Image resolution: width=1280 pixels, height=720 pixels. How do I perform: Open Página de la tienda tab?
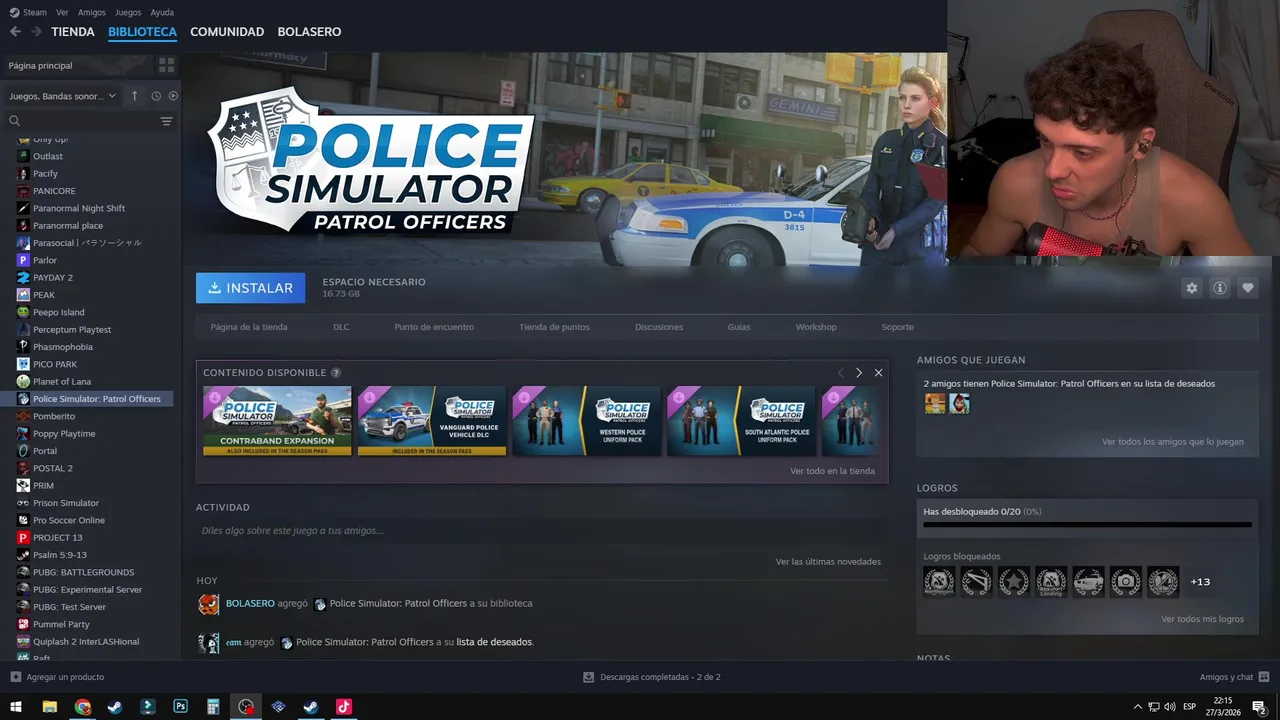click(249, 327)
